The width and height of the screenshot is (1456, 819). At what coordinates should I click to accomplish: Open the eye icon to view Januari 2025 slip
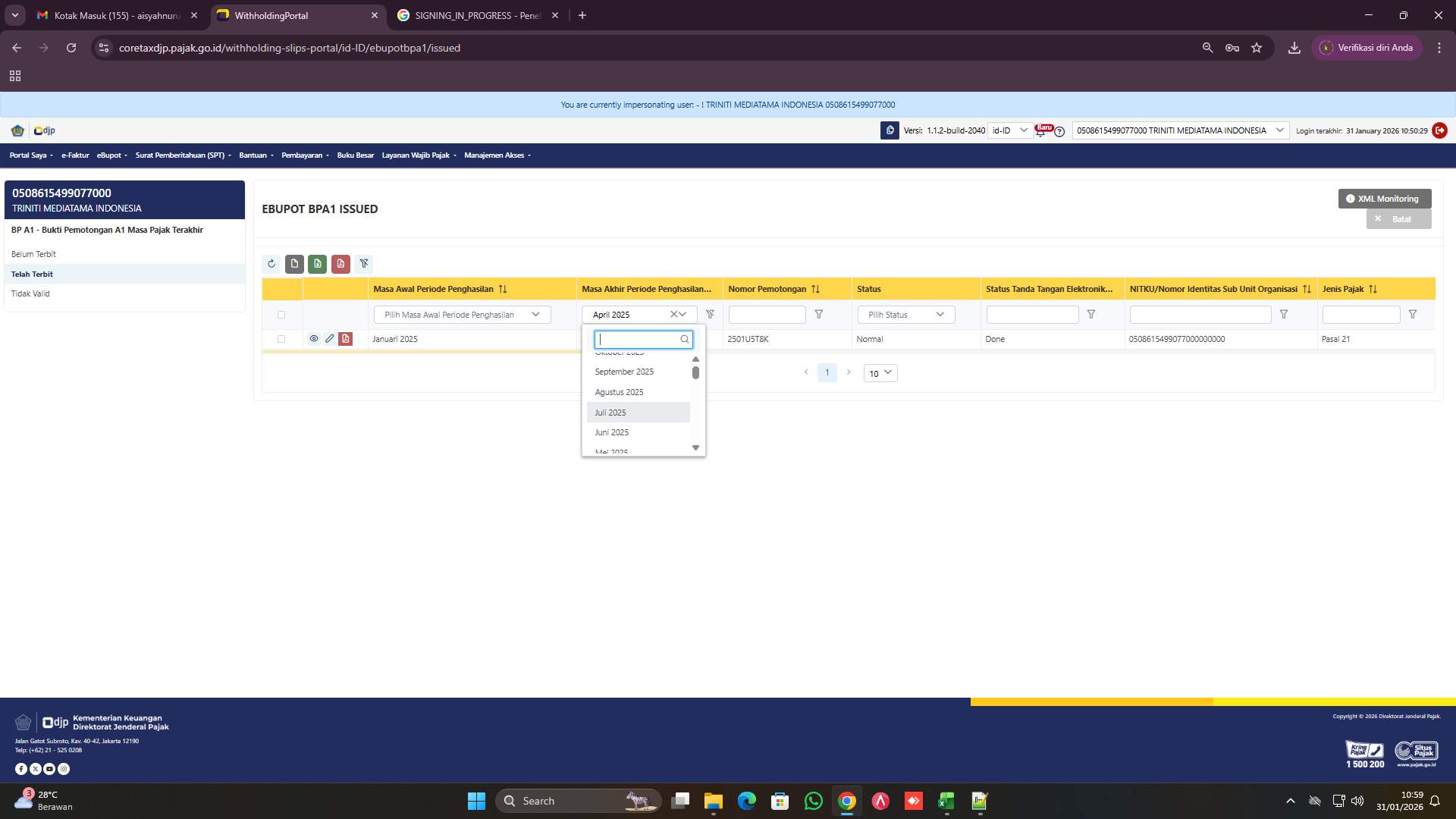click(315, 339)
